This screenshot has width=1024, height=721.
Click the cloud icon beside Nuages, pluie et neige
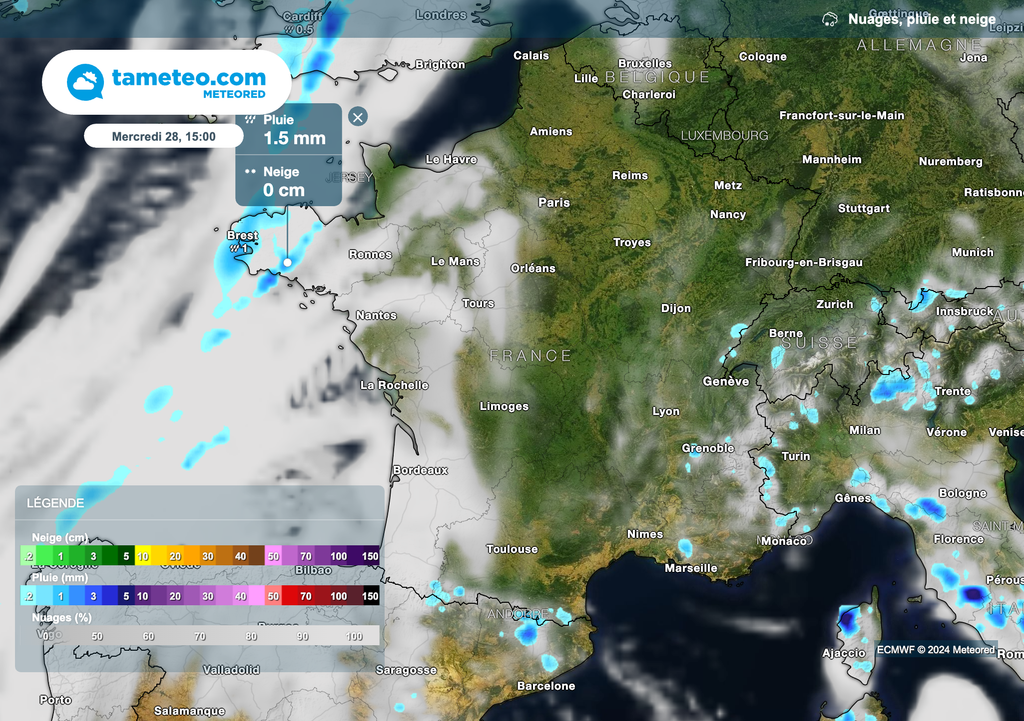[x=830, y=19]
